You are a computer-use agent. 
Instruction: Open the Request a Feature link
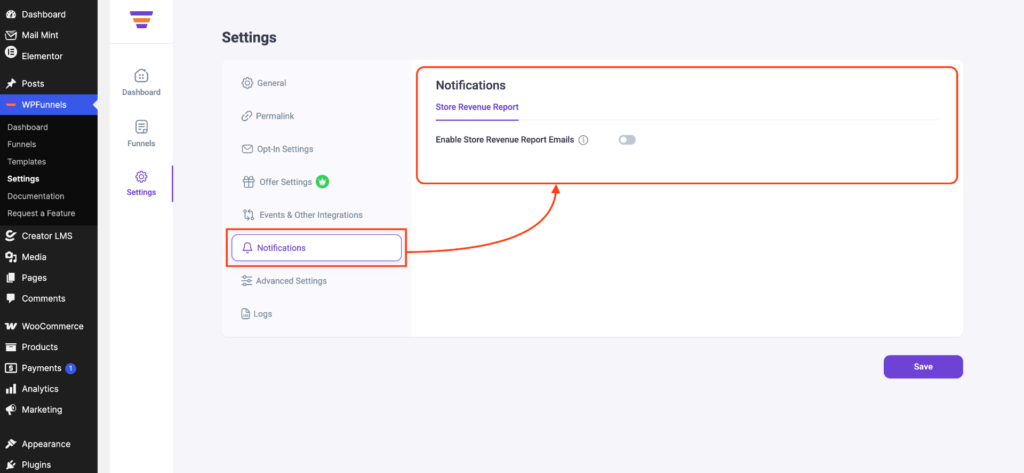tap(41, 213)
